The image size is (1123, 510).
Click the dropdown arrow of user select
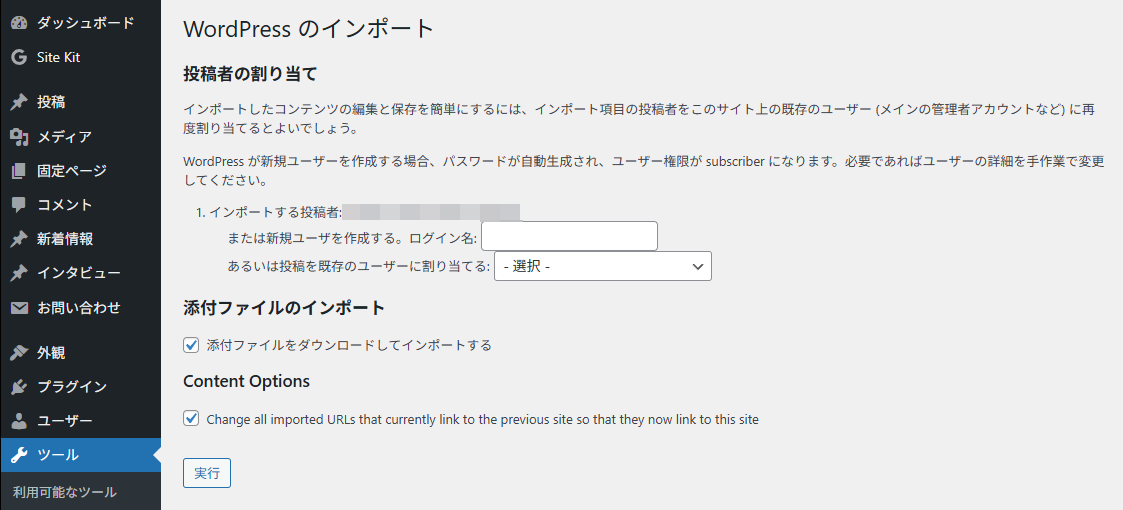click(x=697, y=266)
